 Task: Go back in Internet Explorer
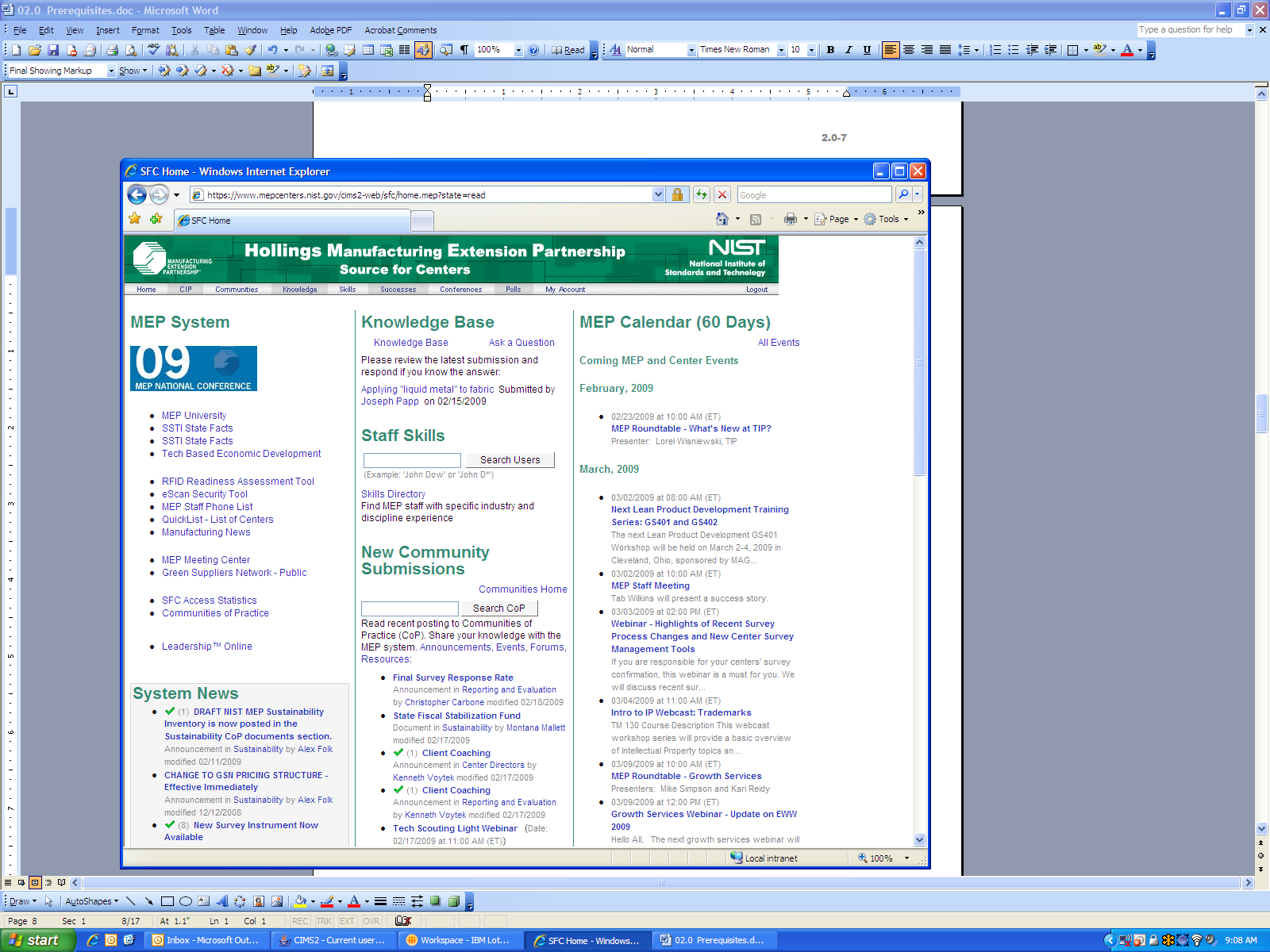[137, 194]
